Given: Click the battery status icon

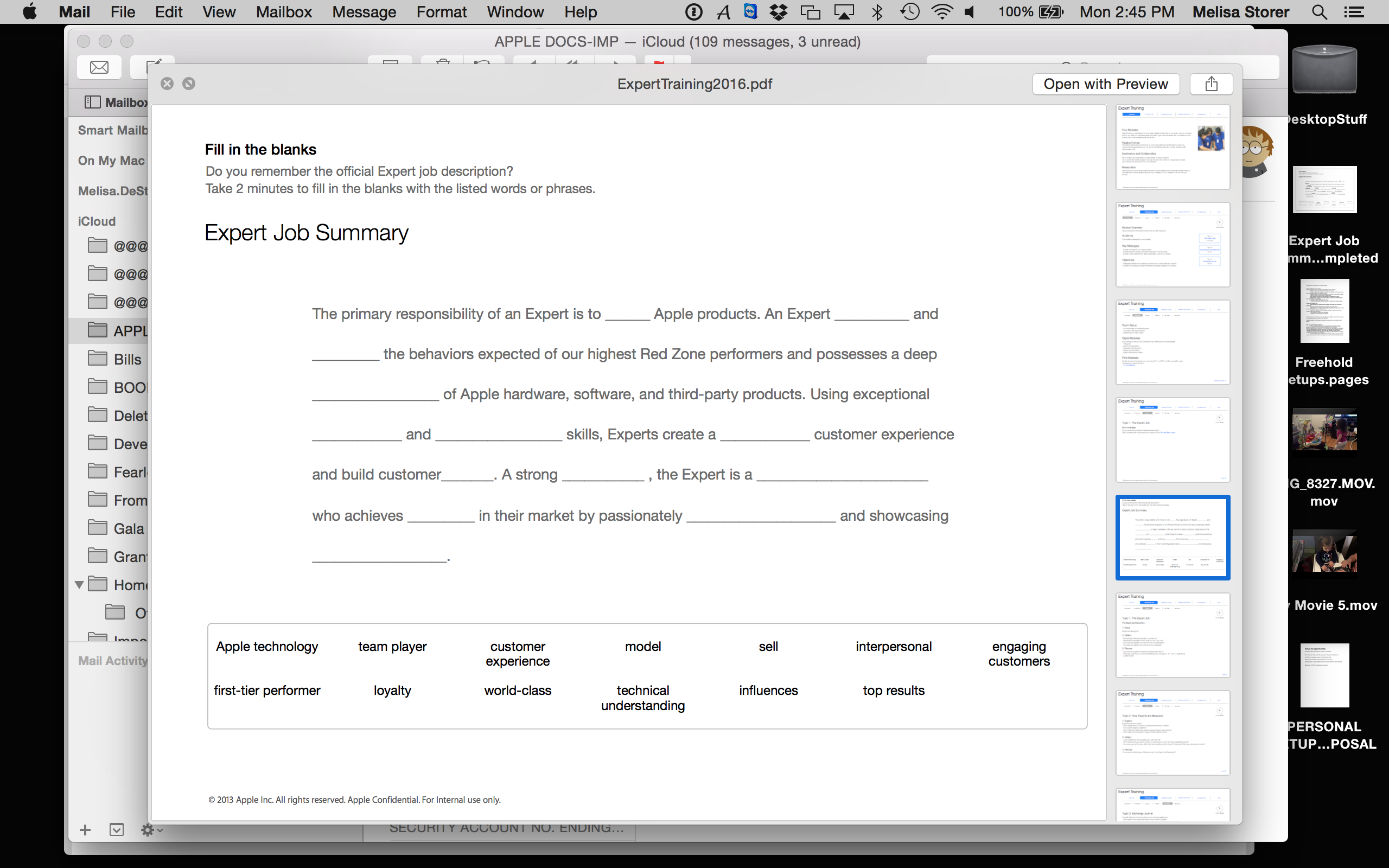Looking at the screenshot, I should (1051, 11).
